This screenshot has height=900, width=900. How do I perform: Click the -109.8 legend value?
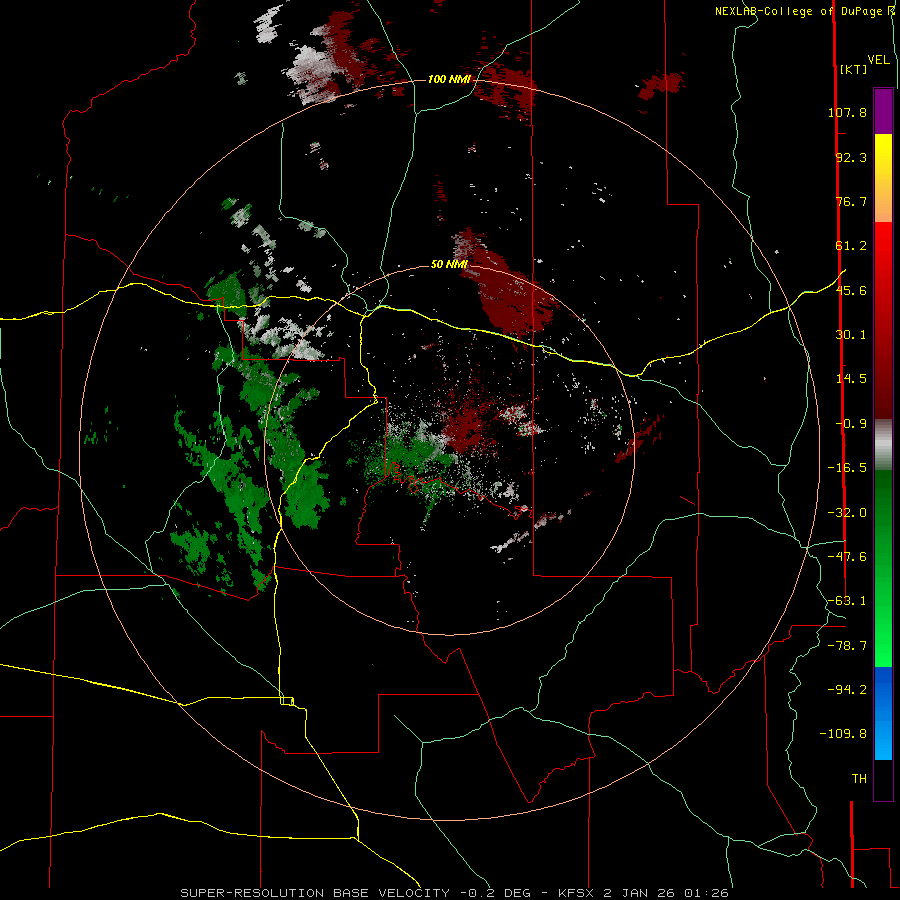pos(843,734)
